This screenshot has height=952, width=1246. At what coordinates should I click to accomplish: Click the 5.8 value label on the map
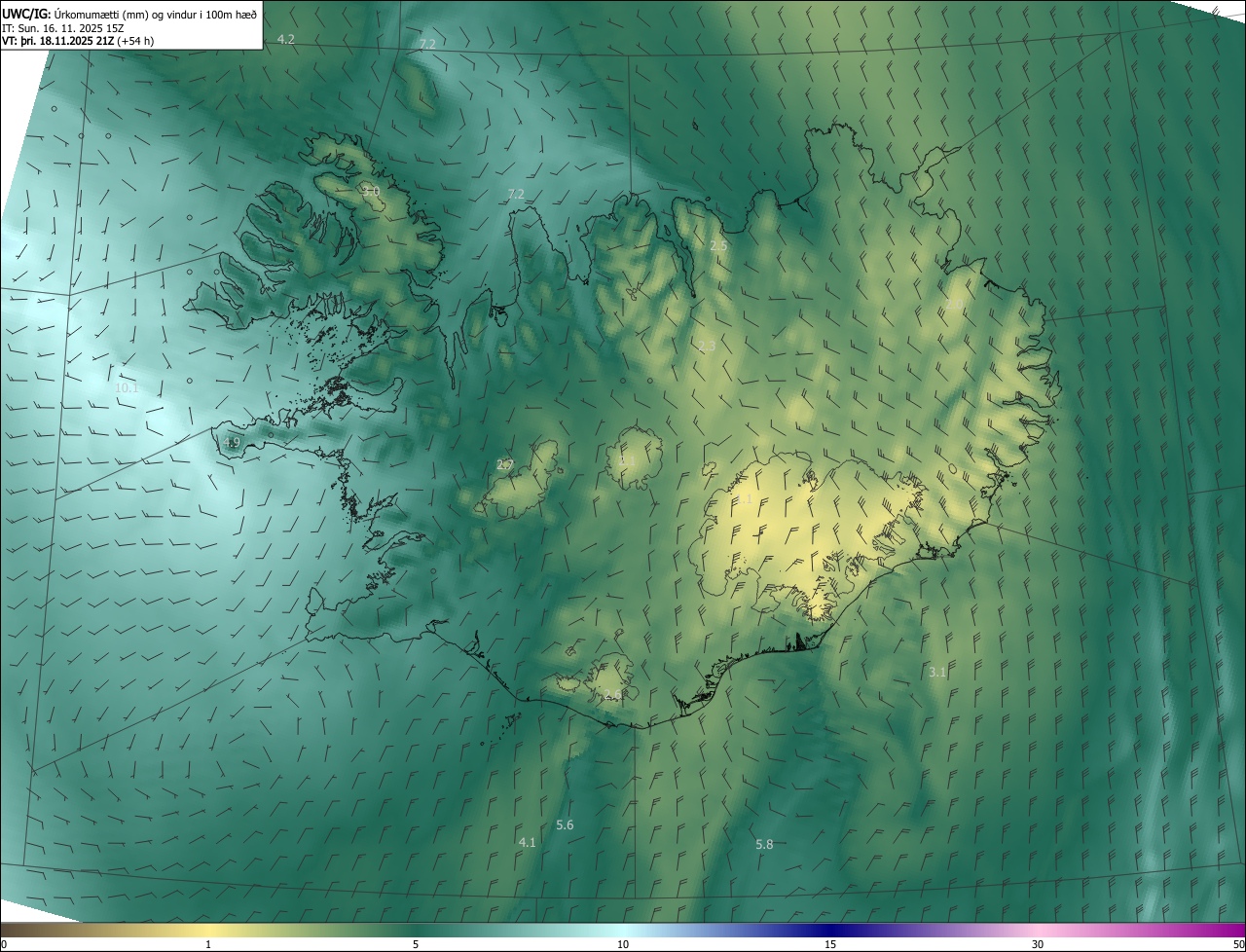(x=764, y=844)
